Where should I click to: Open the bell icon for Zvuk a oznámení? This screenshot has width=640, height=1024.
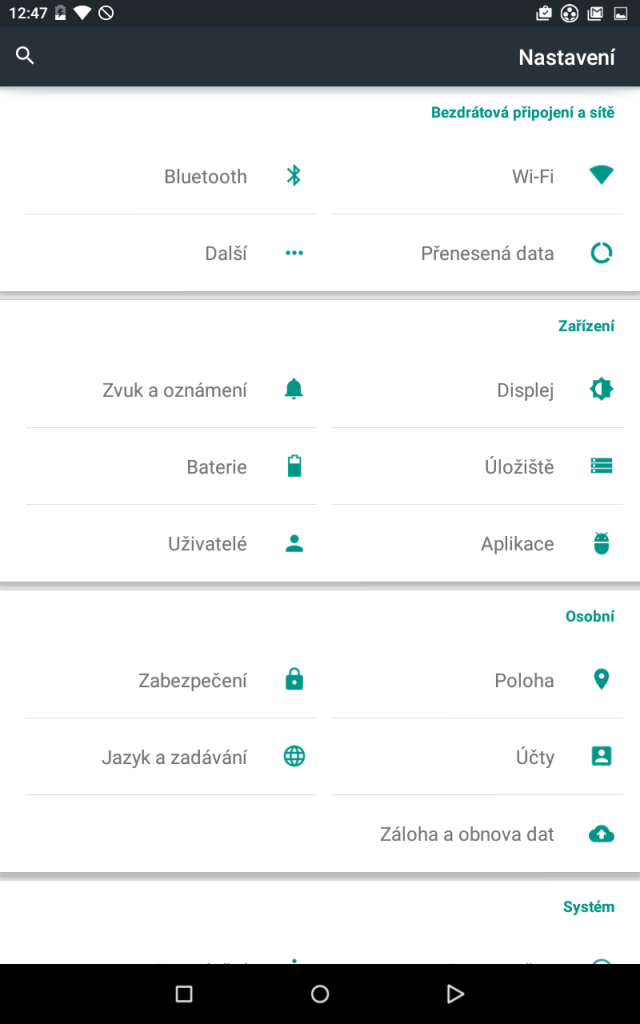(x=294, y=389)
